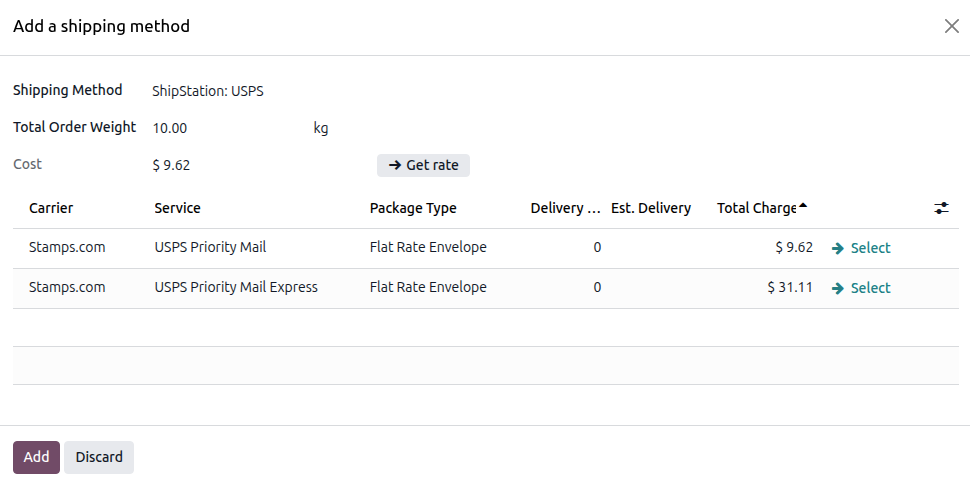
Task: Click the USPS Priority Mail service cell
Action: point(210,247)
